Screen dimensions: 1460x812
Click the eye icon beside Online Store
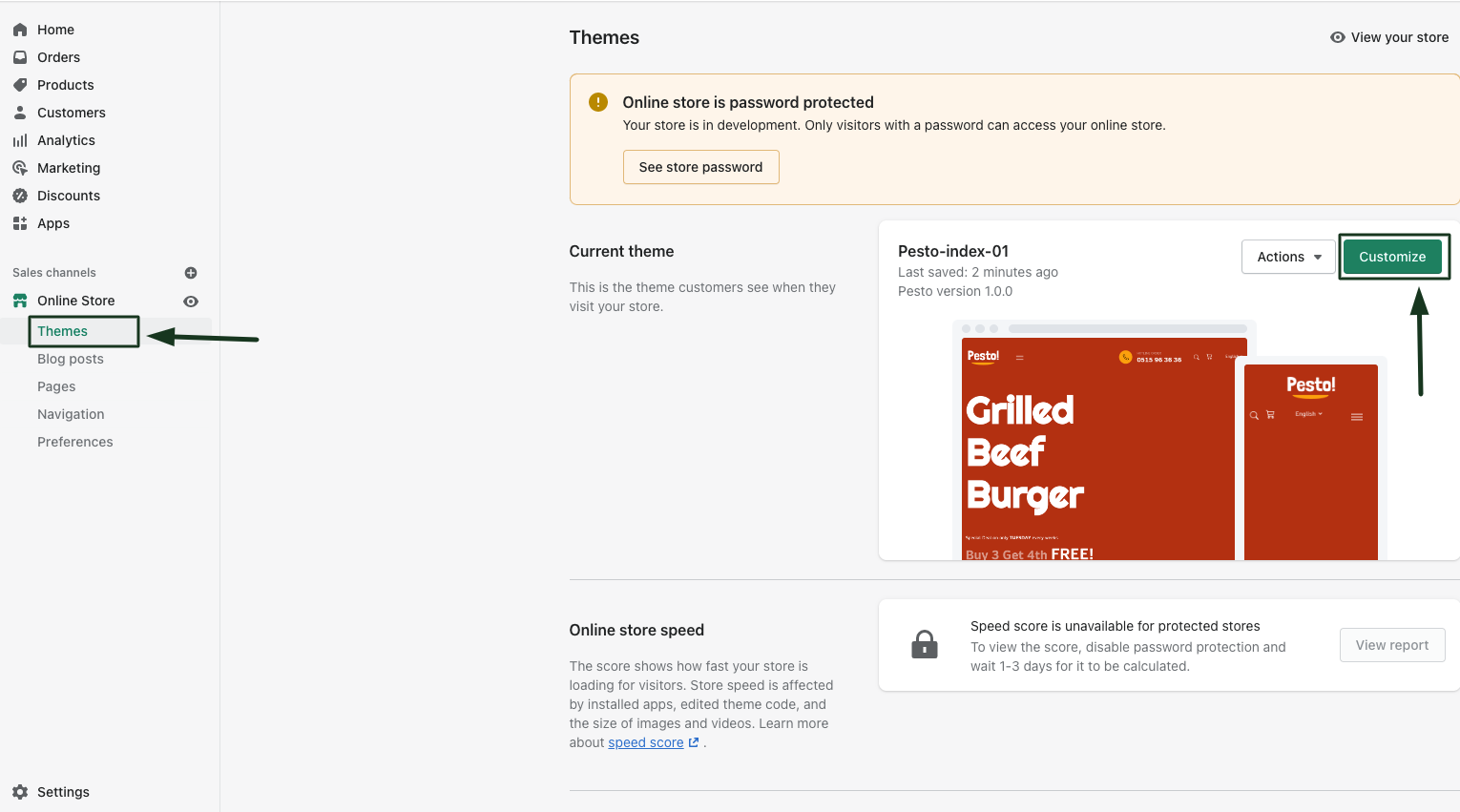[x=191, y=302]
